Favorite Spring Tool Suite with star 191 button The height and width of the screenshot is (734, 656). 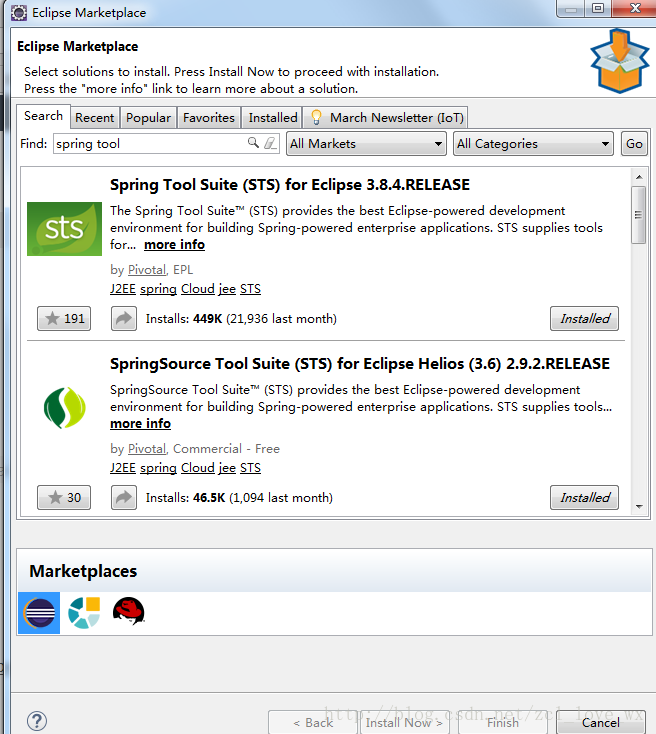point(64,319)
